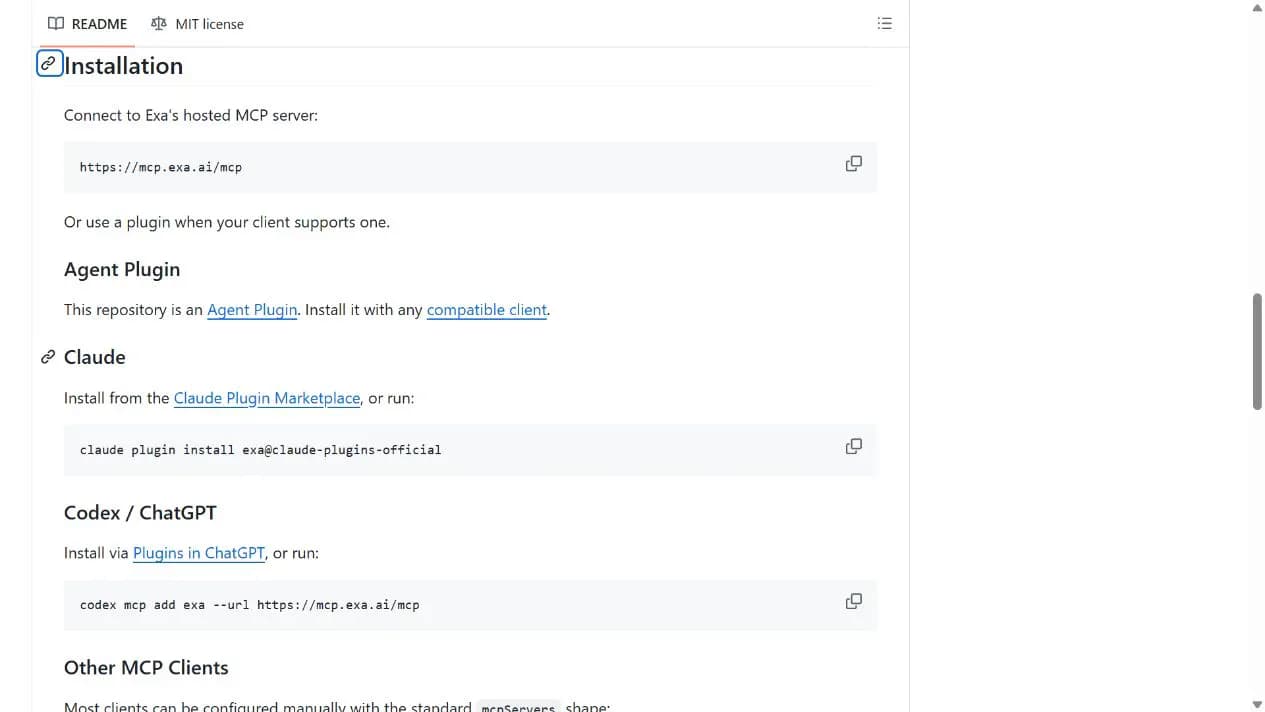
Task: Click the balance scale icon beside MIT license
Action: 159,23
